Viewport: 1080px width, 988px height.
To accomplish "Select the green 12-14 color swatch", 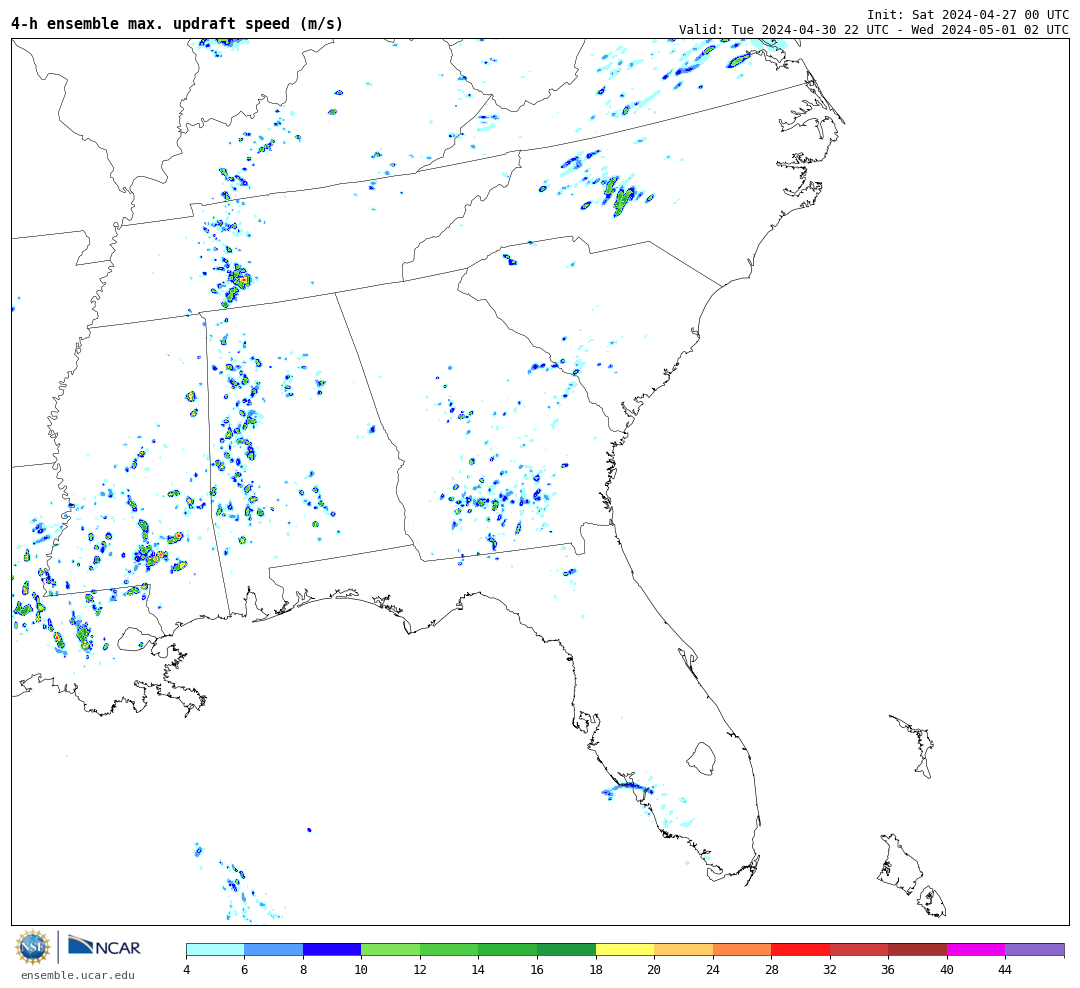I will point(449,950).
